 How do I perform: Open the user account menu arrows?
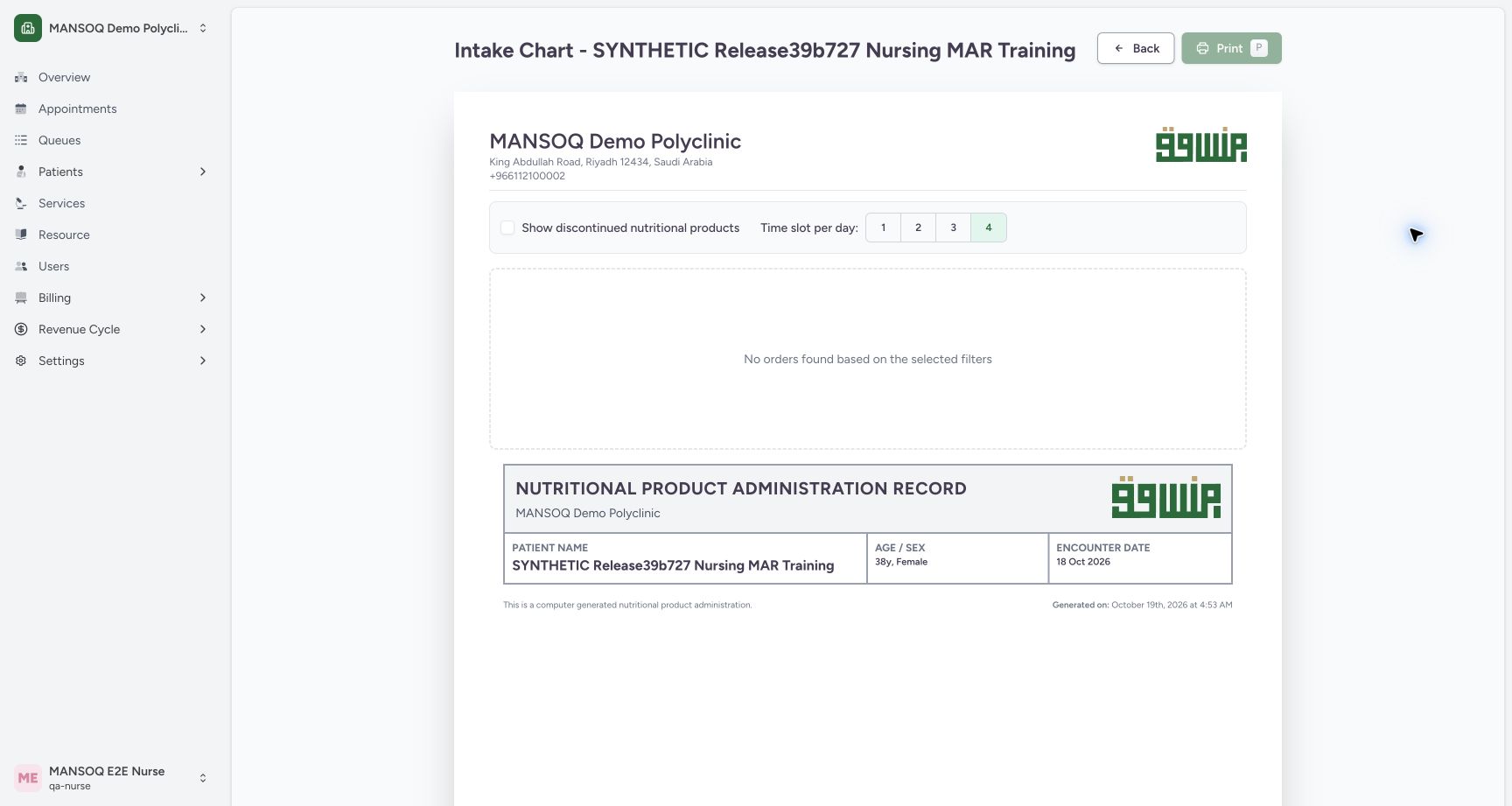click(203, 778)
